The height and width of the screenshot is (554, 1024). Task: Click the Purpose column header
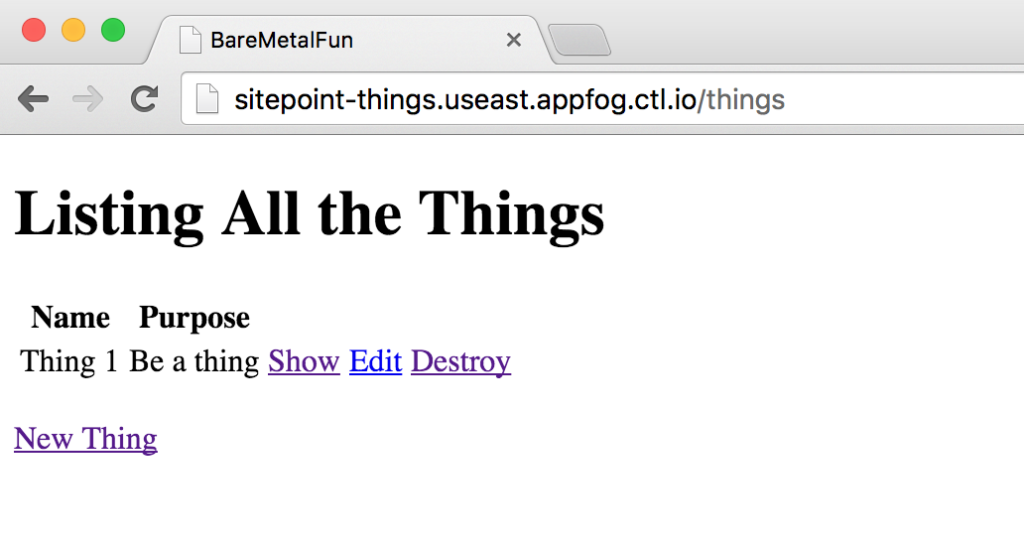click(x=194, y=318)
